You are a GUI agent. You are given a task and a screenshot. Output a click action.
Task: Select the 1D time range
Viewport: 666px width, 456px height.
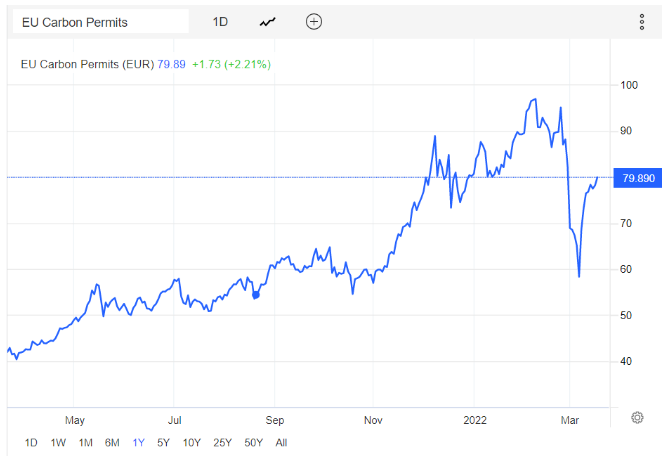pyautogui.click(x=31, y=442)
